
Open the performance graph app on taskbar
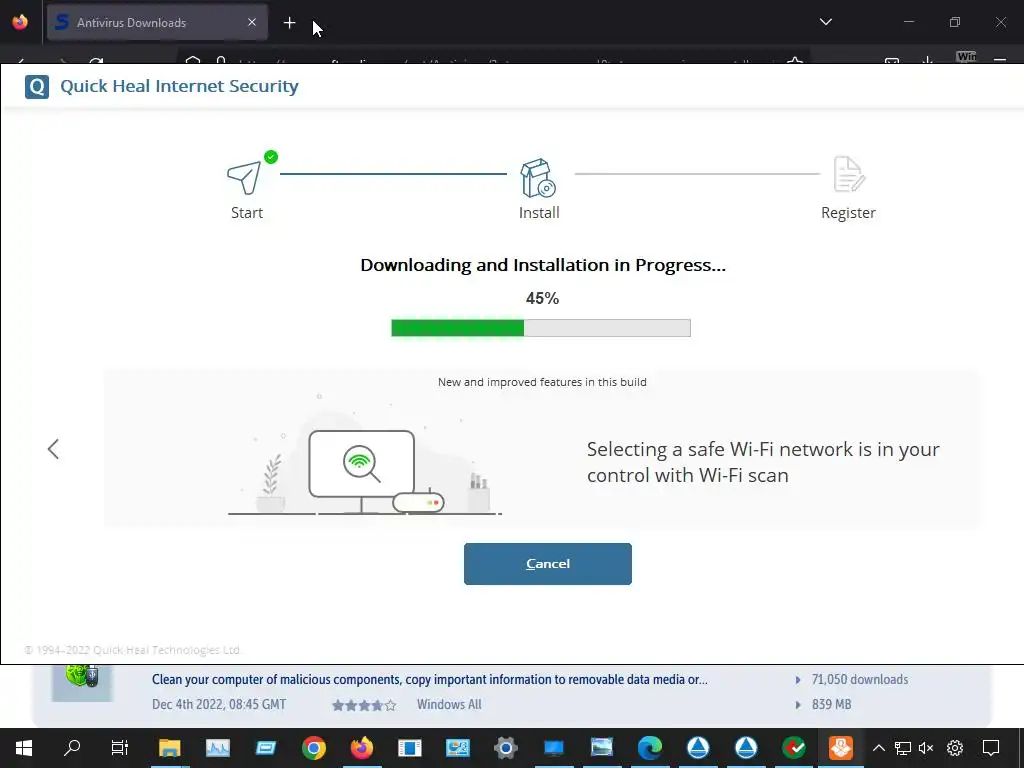[x=217, y=748]
